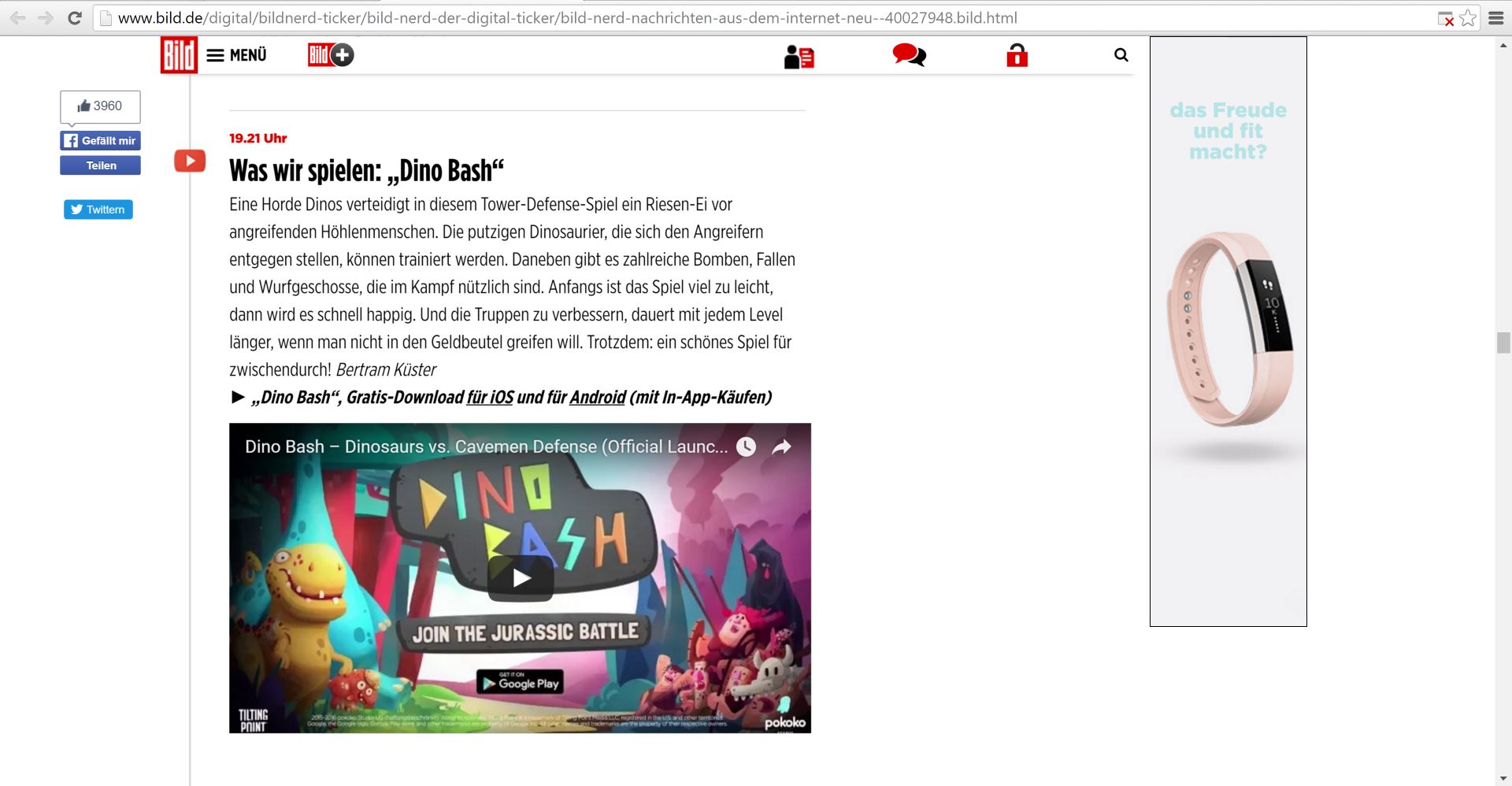
Task: Play the Dino Bash video
Action: click(x=521, y=579)
